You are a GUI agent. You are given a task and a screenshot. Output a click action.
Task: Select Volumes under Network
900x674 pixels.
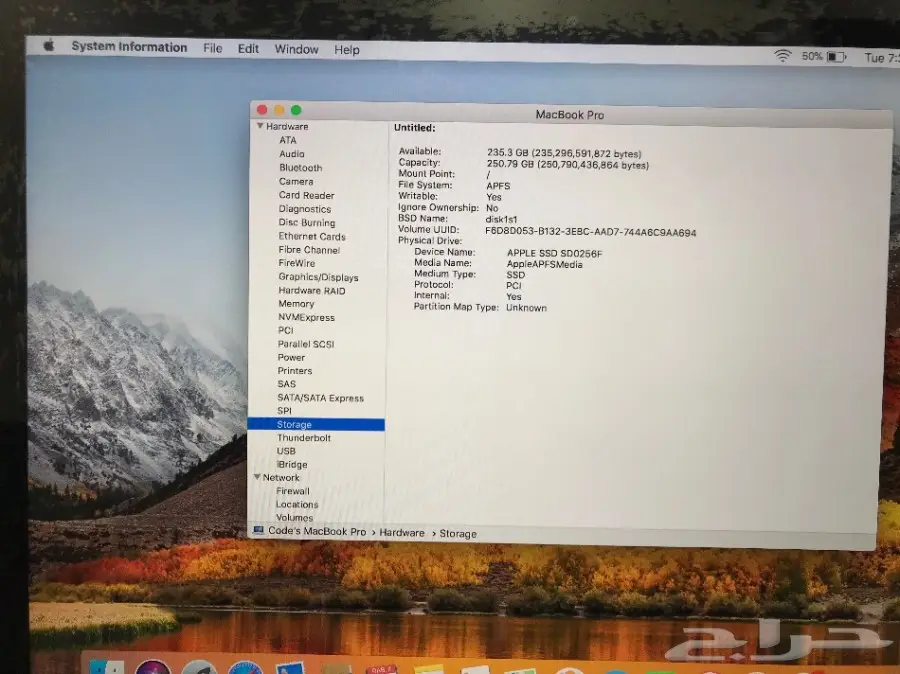click(x=294, y=517)
